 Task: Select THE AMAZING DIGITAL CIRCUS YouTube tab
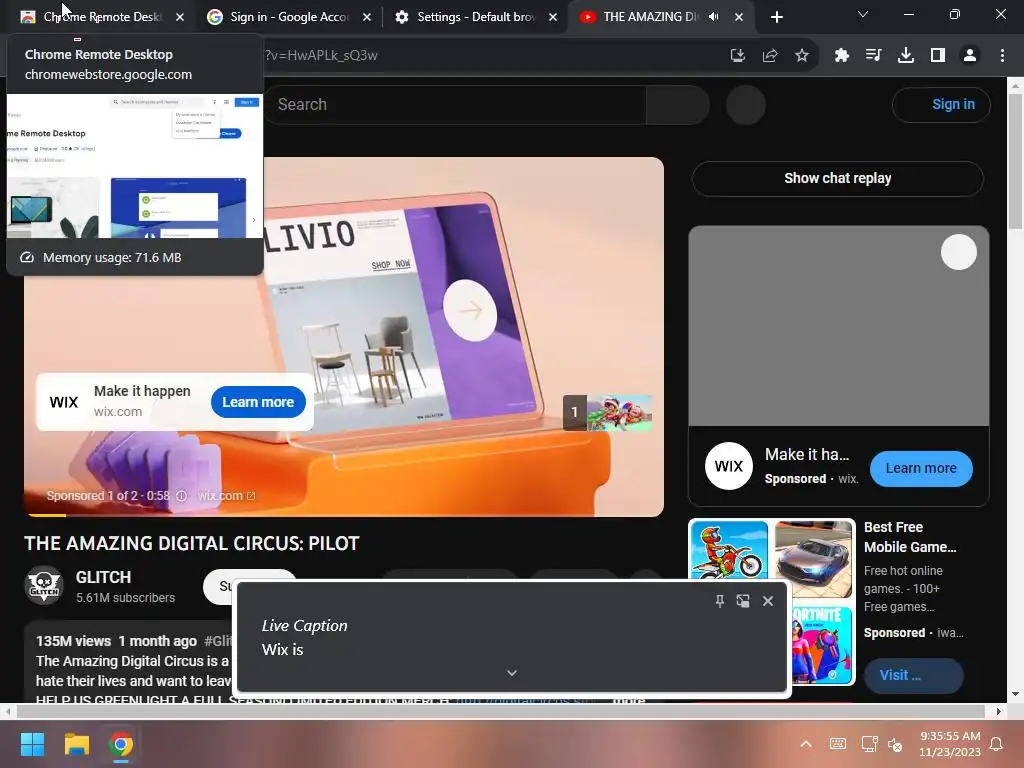point(650,17)
